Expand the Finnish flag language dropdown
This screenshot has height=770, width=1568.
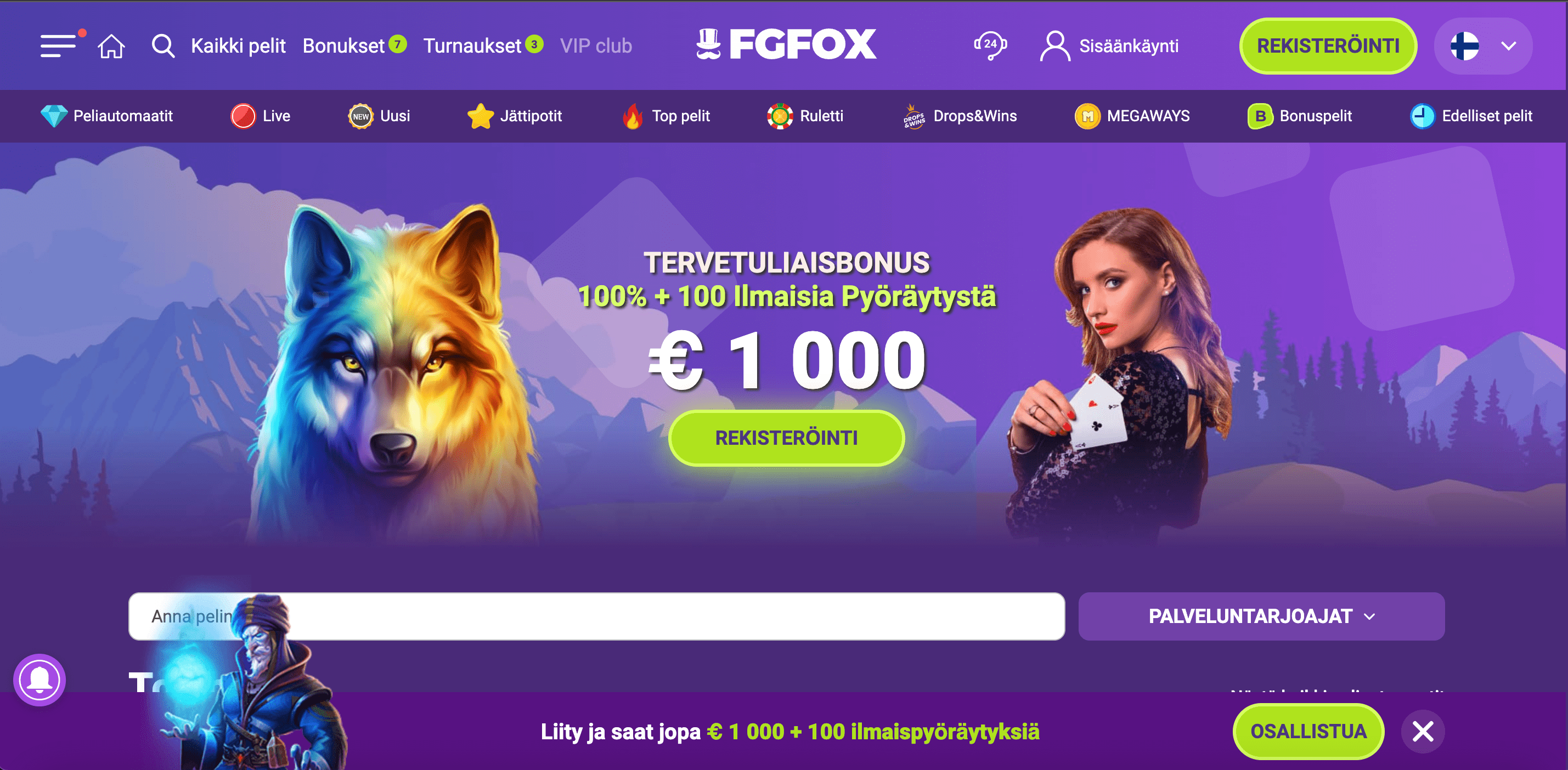click(1483, 46)
